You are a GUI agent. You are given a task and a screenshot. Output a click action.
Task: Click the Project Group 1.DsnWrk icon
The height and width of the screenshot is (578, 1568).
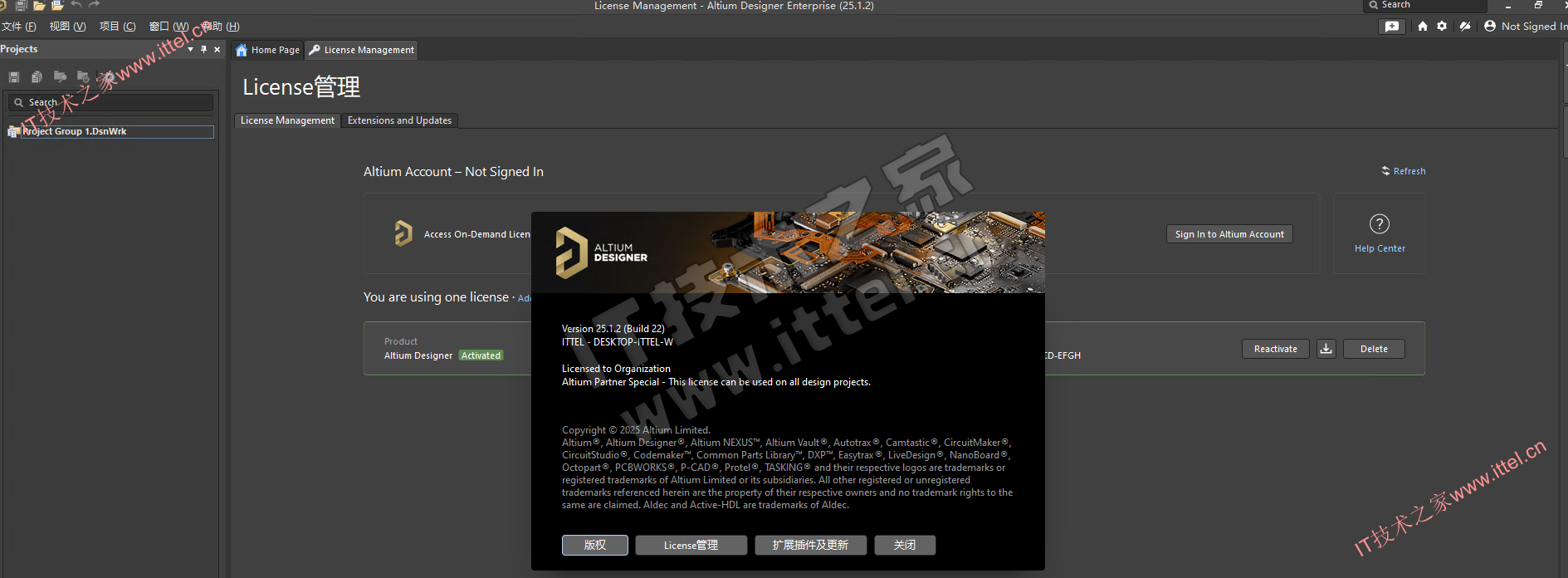(13, 132)
